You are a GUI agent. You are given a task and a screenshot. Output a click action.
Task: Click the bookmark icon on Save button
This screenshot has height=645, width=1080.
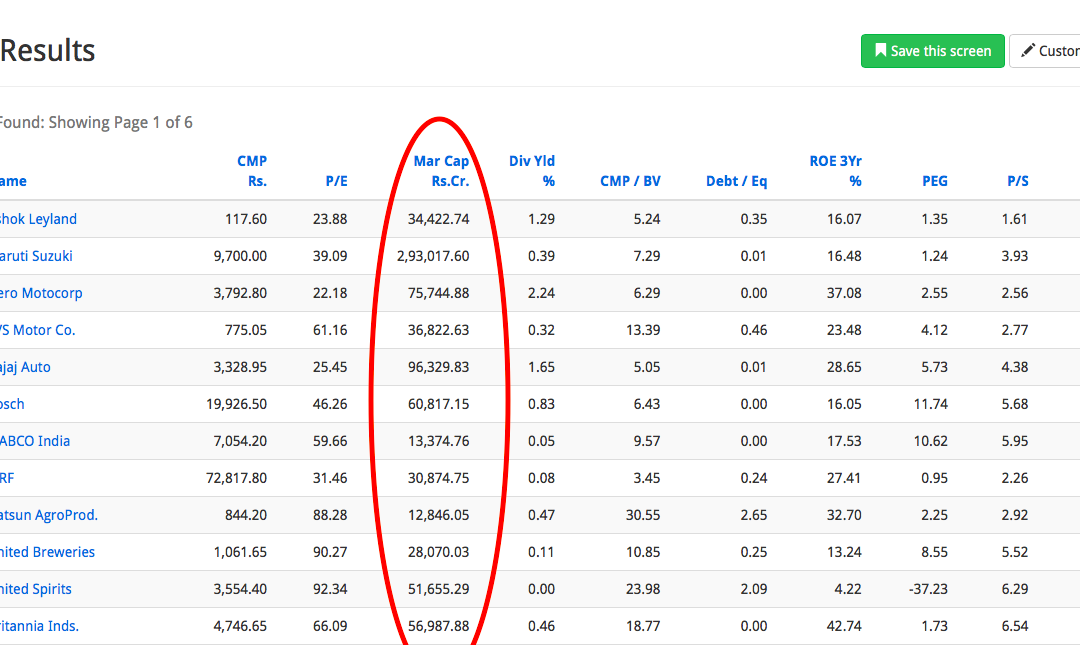click(x=880, y=50)
